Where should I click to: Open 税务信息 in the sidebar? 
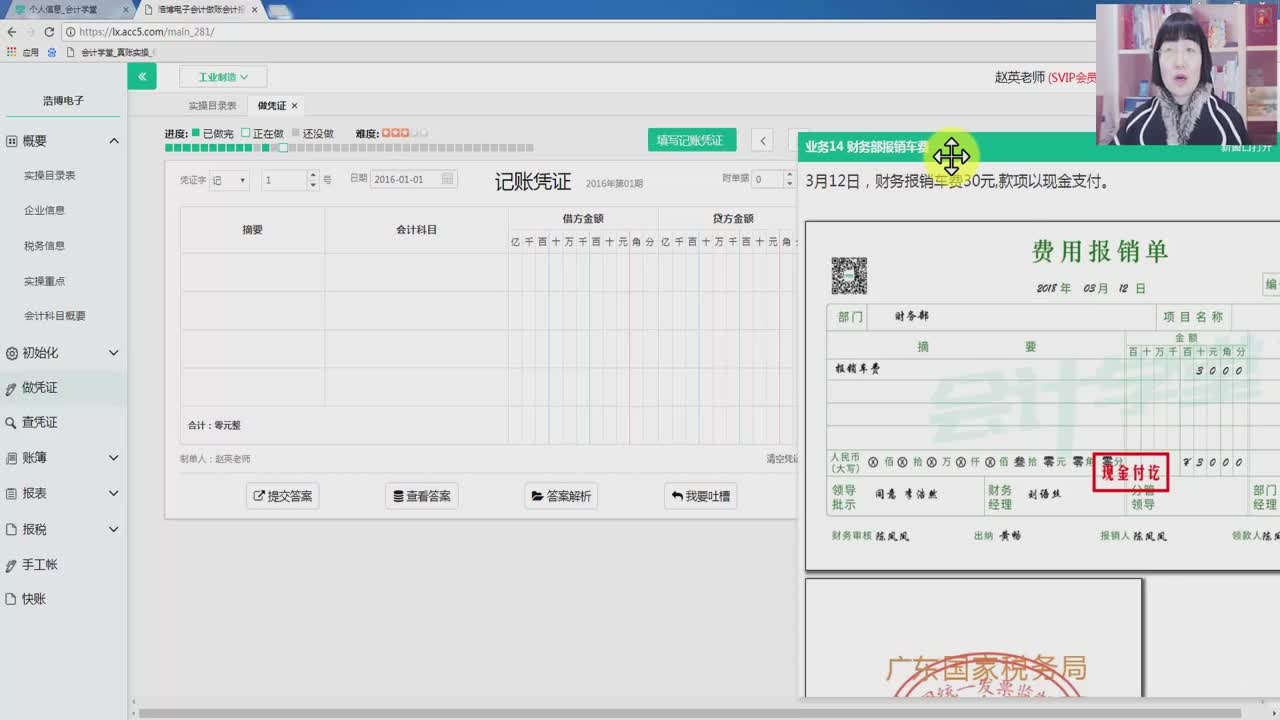tap(45, 245)
